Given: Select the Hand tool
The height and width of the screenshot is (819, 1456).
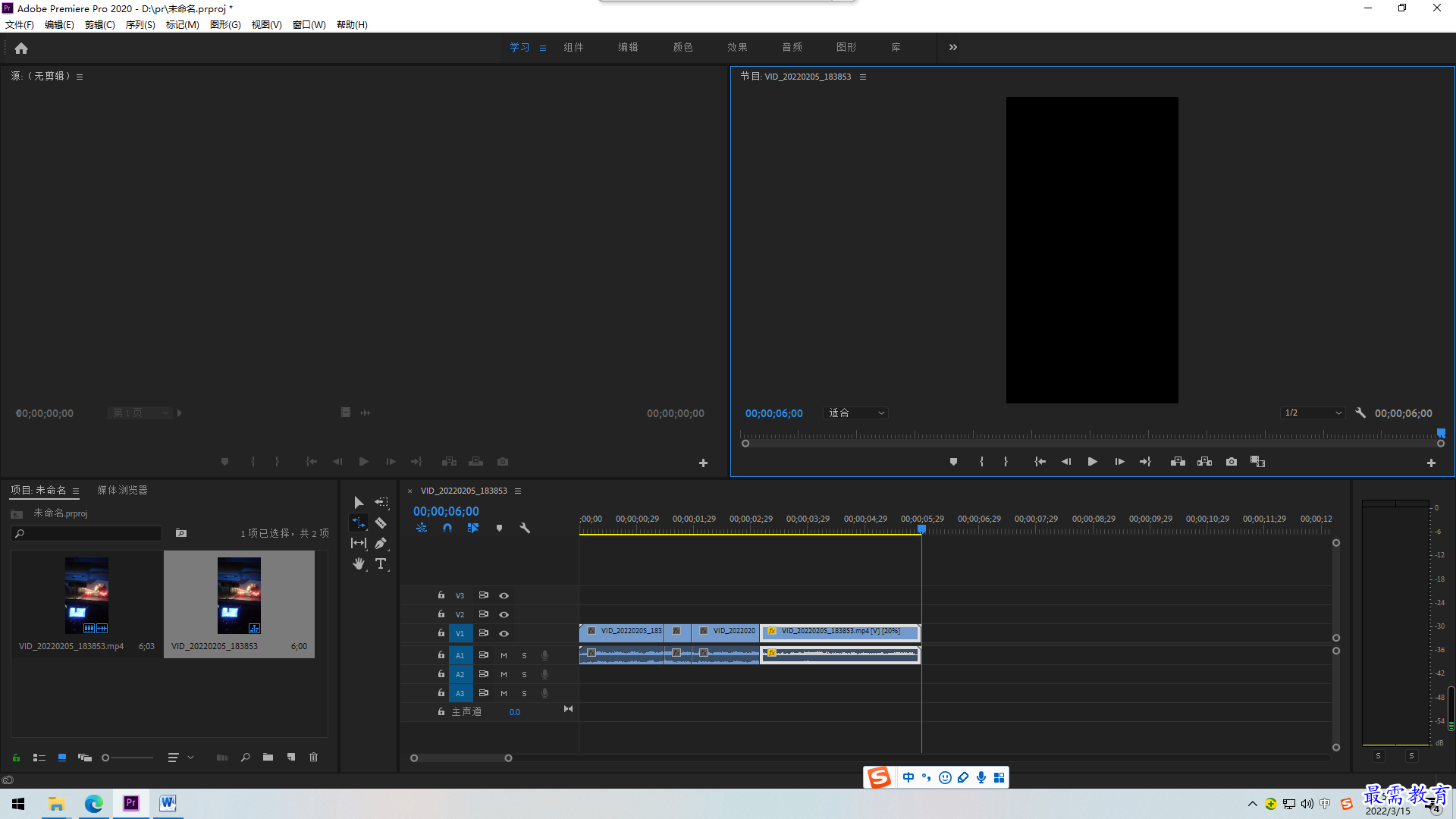Looking at the screenshot, I should [x=359, y=563].
